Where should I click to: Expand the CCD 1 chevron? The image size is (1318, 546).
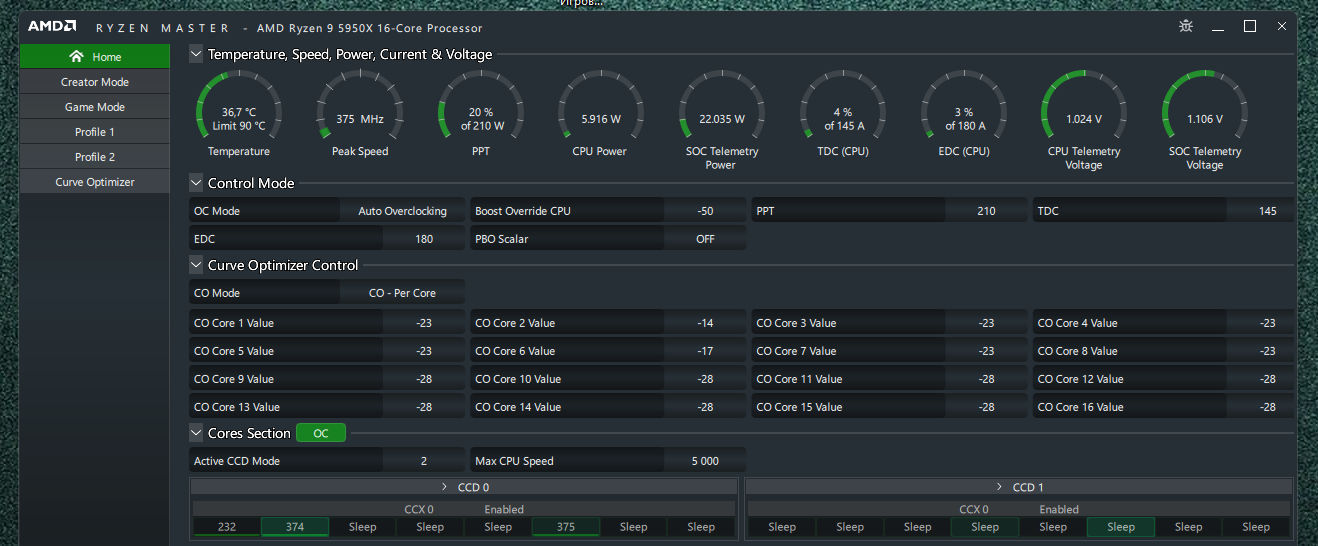click(999, 487)
